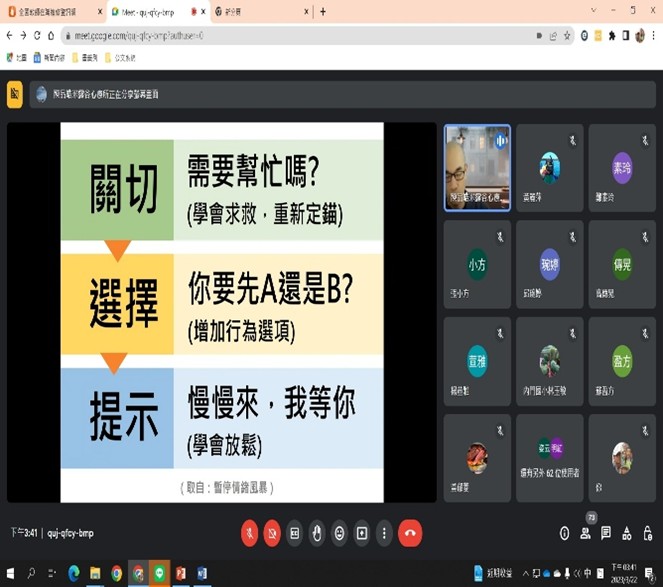Go back in Chrome
This screenshot has height=587, width=663.
pyautogui.click(x=10, y=36)
